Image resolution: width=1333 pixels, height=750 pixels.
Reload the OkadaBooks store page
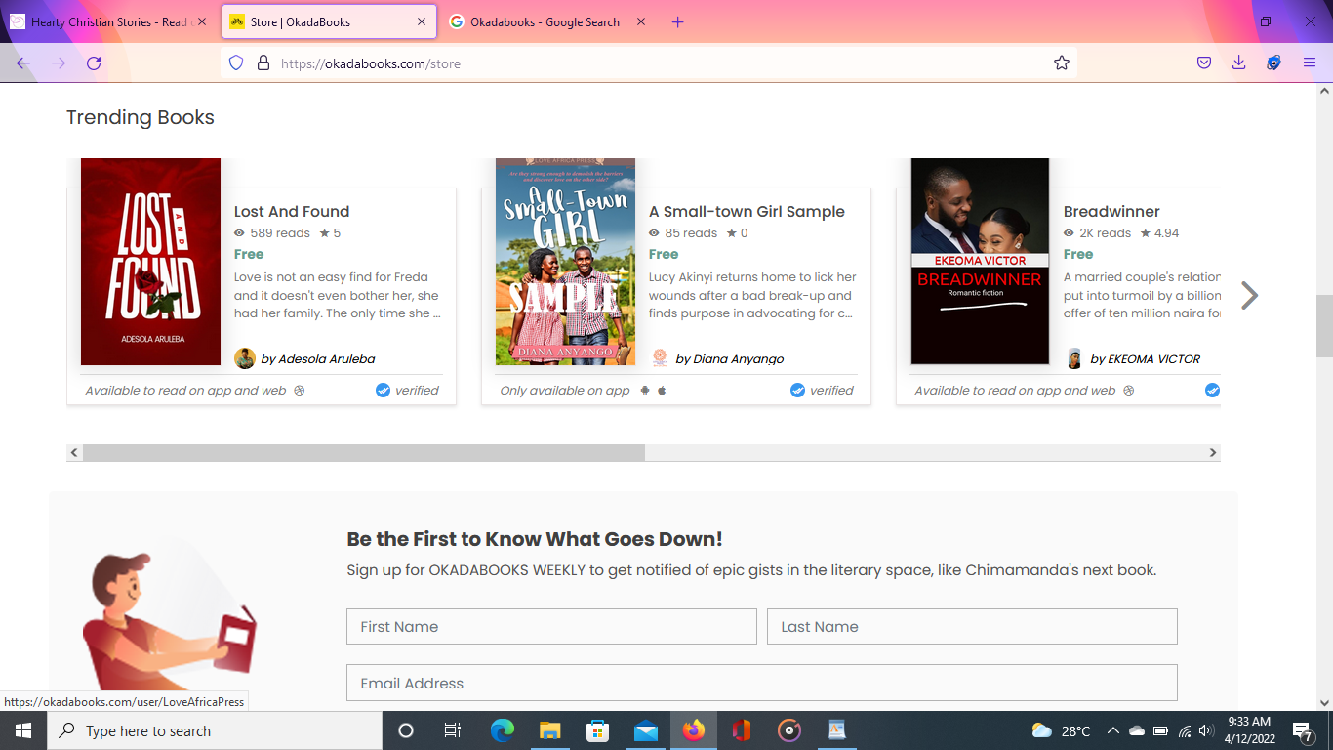(x=94, y=63)
